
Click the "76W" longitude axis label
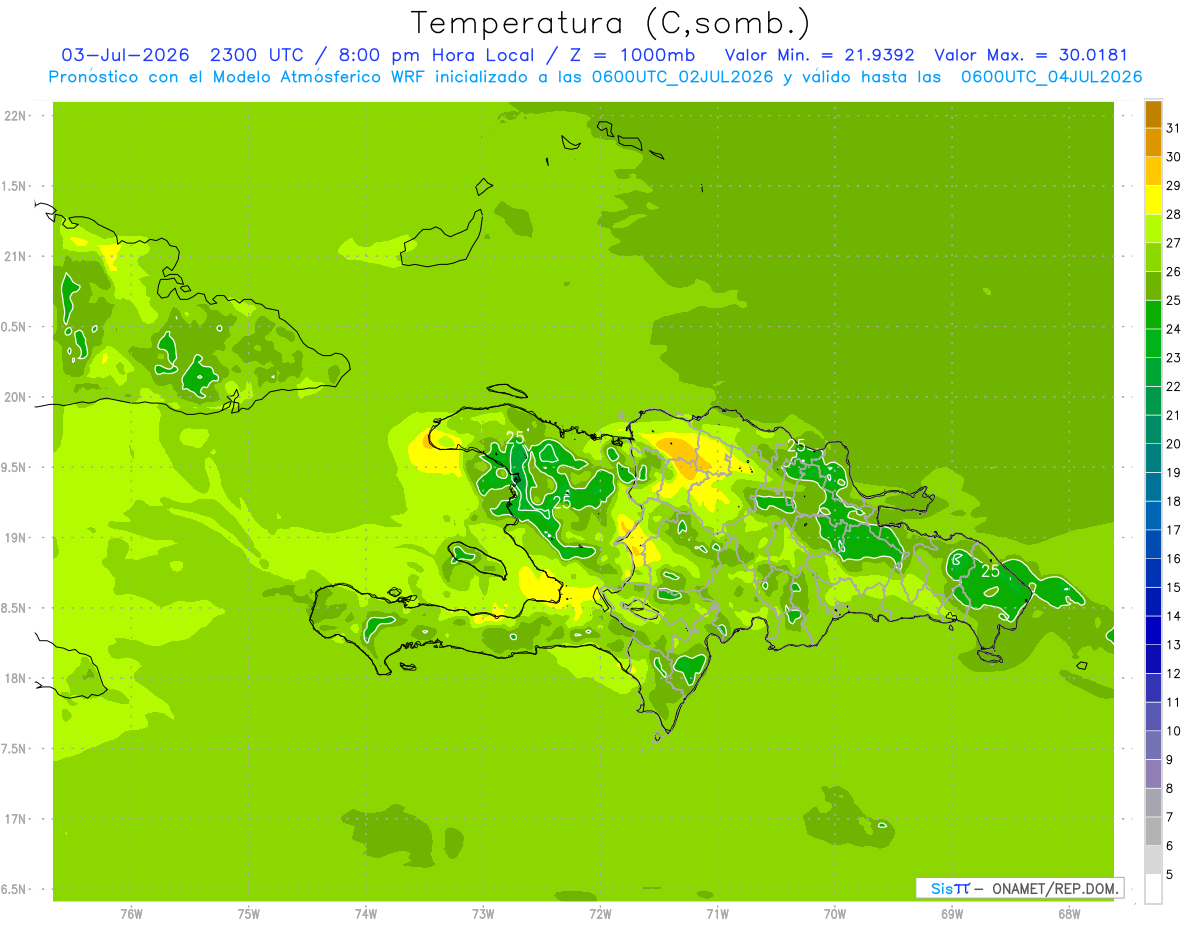point(131,914)
